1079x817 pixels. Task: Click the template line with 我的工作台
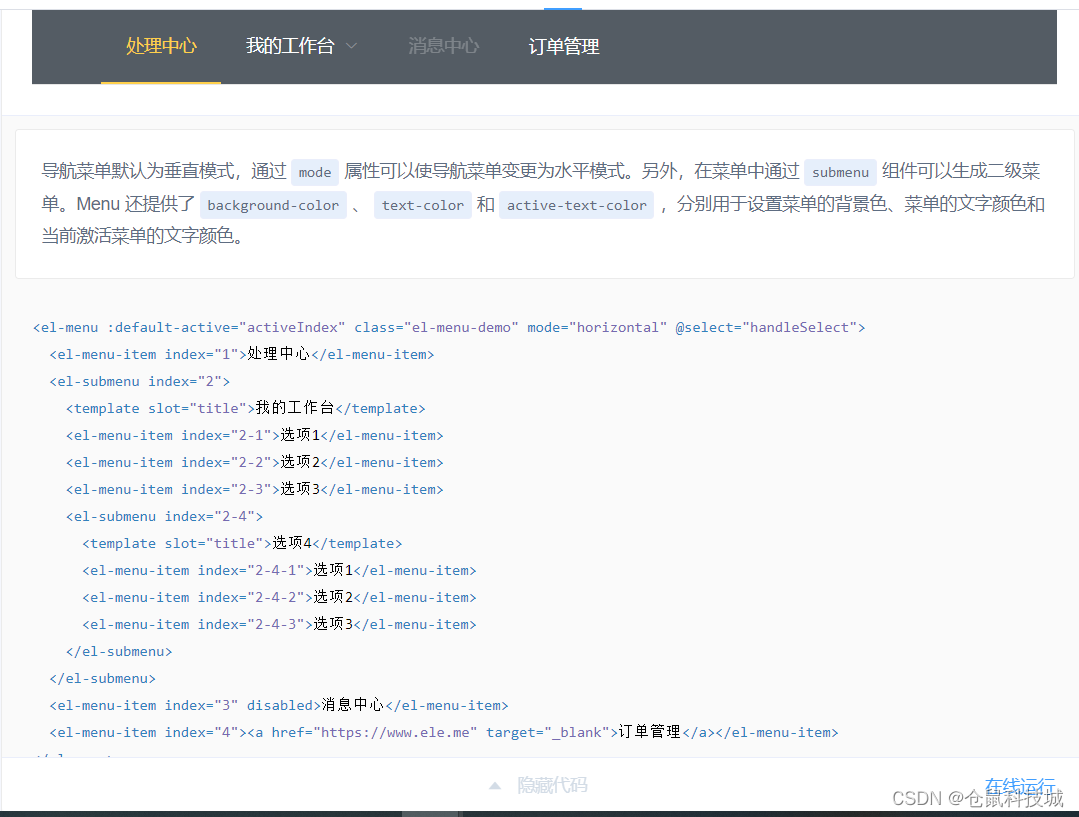pos(246,408)
